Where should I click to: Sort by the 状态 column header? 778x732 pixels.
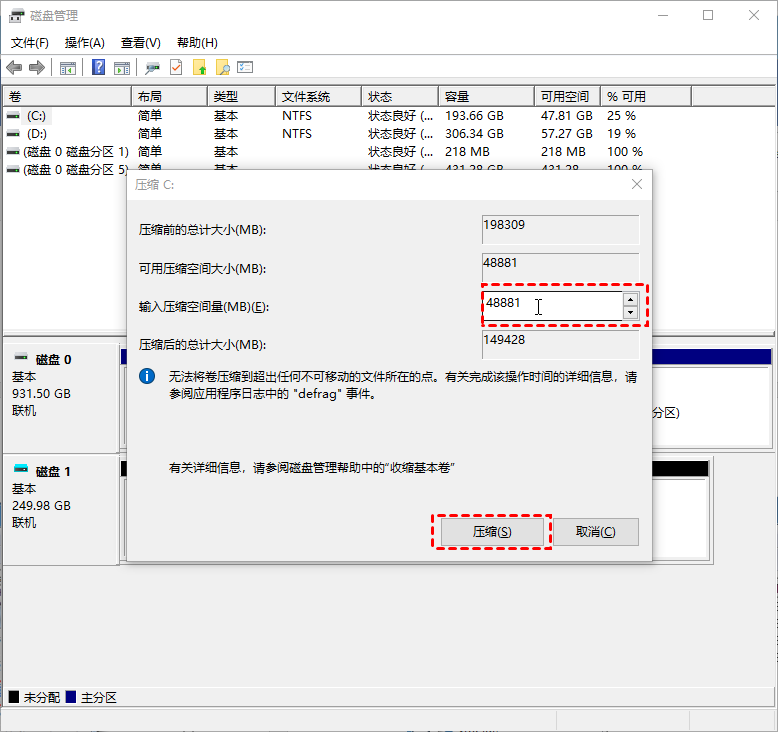point(400,96)
